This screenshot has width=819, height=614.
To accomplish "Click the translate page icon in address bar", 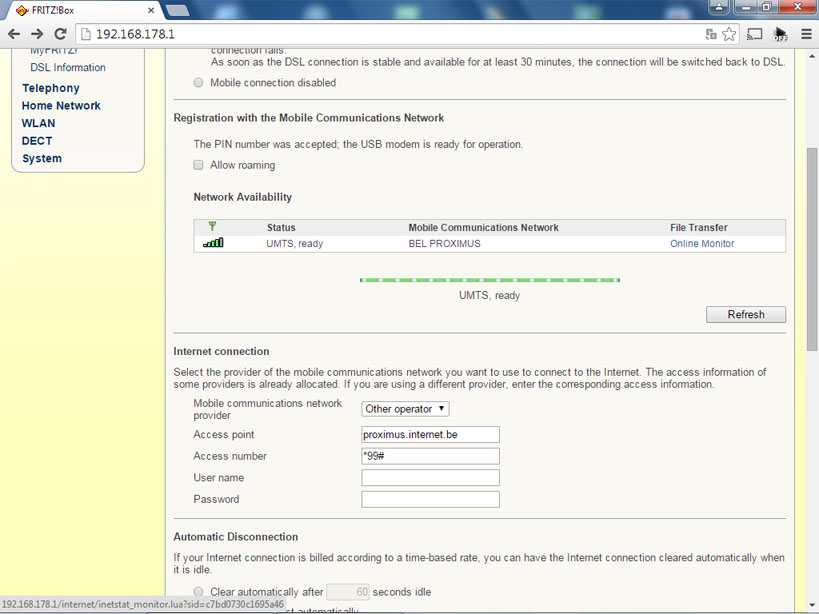I will [711, 34].
